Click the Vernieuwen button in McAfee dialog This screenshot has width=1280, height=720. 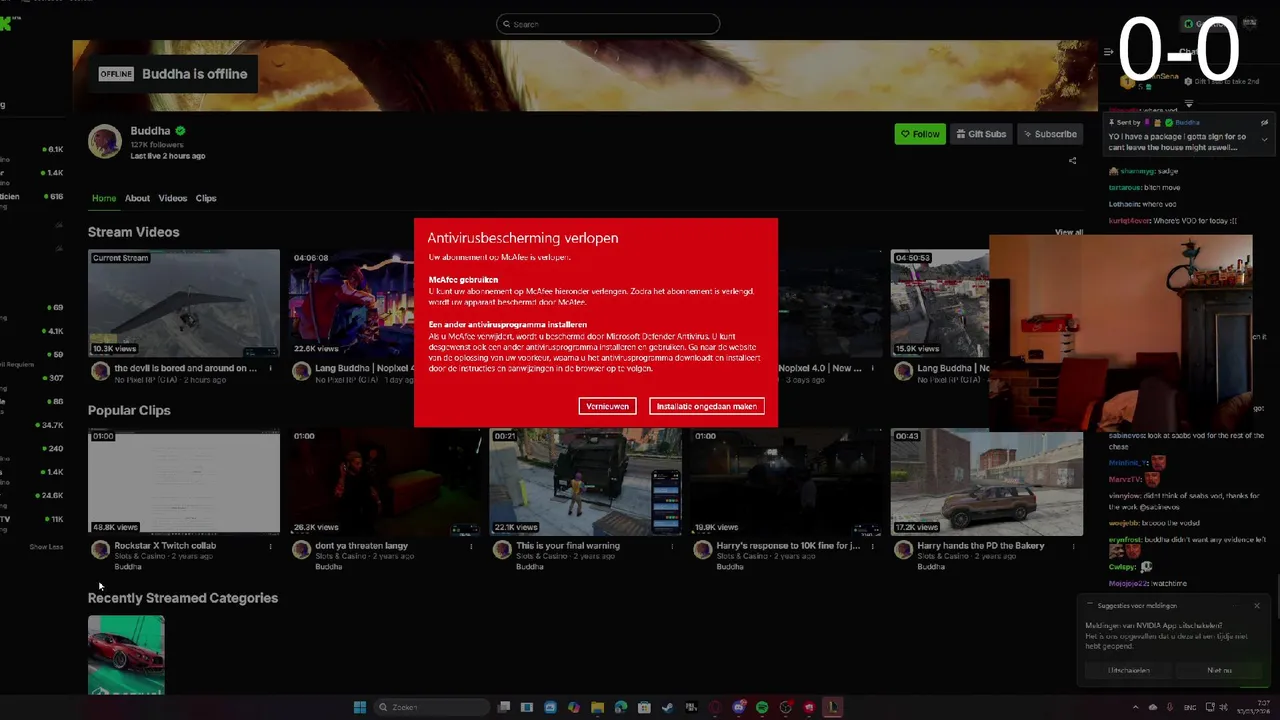coord(607,406)
